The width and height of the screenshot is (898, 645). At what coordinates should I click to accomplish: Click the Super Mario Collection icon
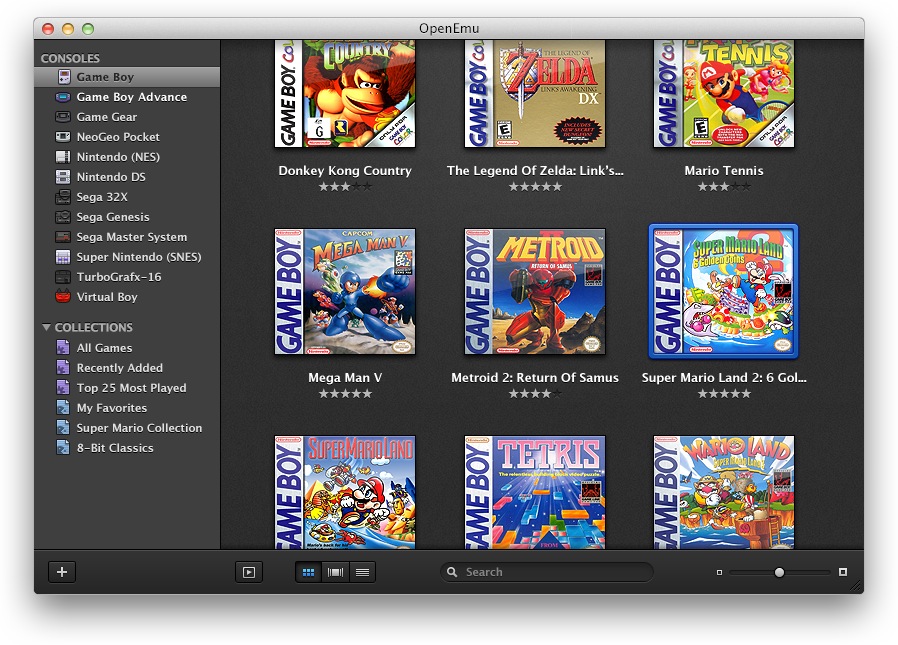click(x=62, y=428)
